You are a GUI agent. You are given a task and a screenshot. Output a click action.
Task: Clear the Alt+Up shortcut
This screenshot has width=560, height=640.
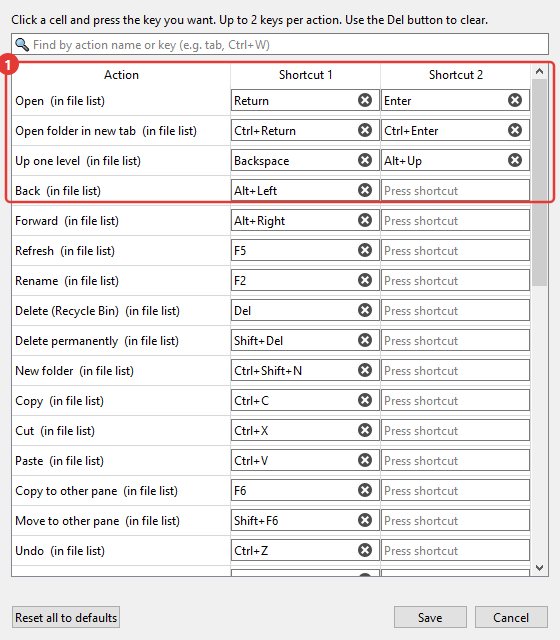click(515, 160)
